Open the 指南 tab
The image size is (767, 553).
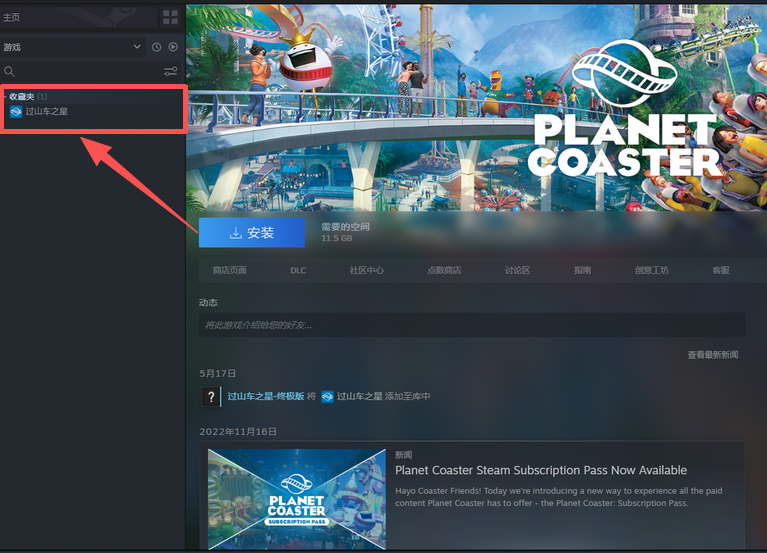[x=583, y=270]
